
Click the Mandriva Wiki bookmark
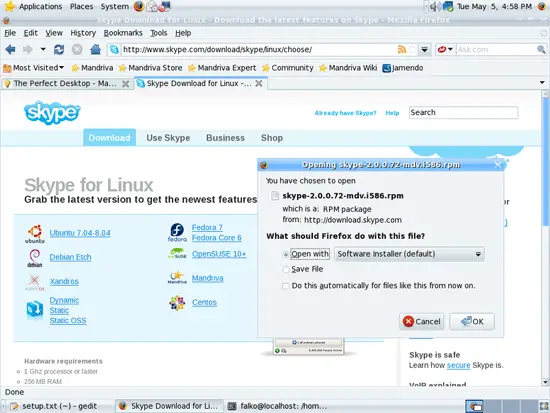[348, 68]
